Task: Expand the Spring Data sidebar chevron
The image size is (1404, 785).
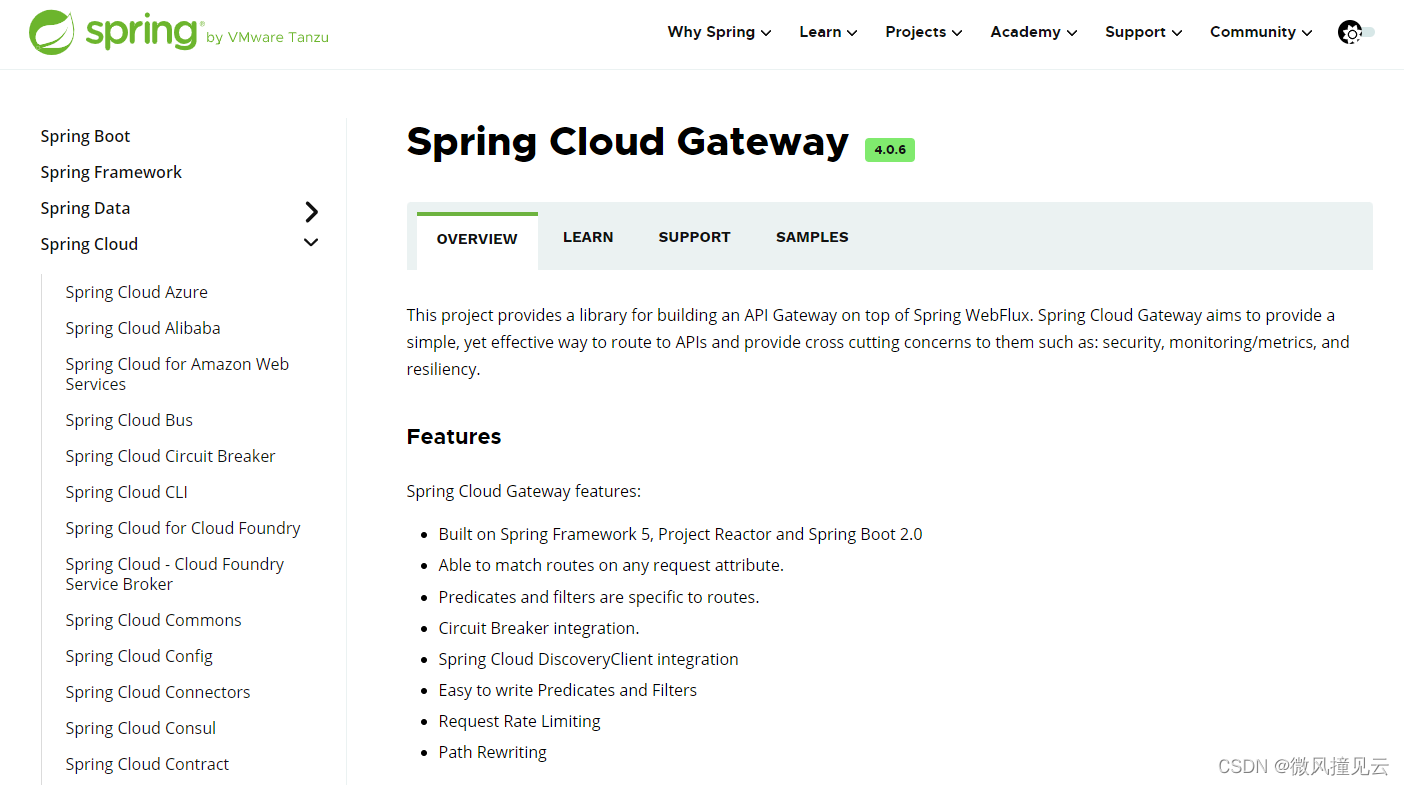Action: coord(311,211)
